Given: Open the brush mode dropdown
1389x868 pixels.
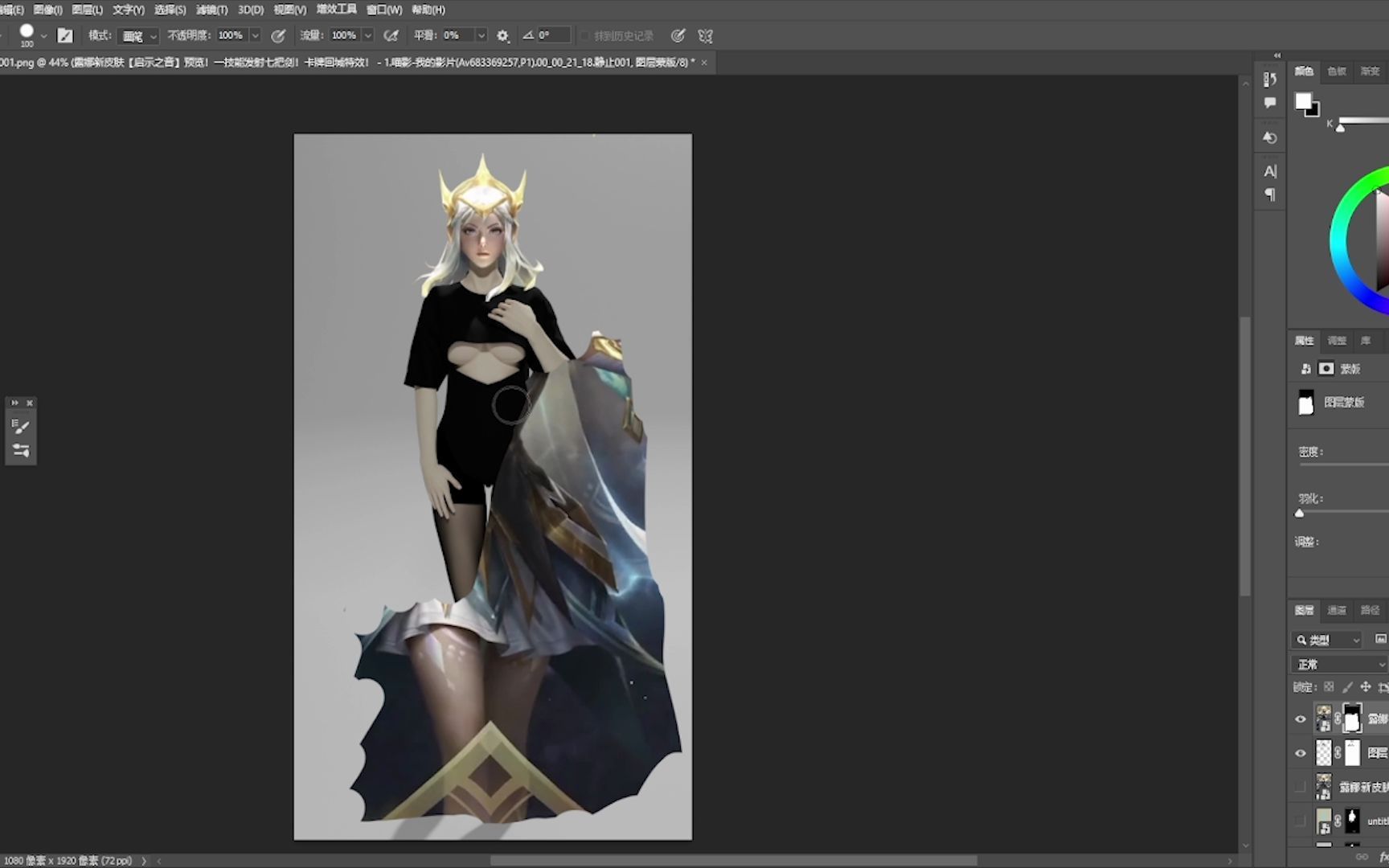Looking at the screenshot, I should tap(139, 35).
